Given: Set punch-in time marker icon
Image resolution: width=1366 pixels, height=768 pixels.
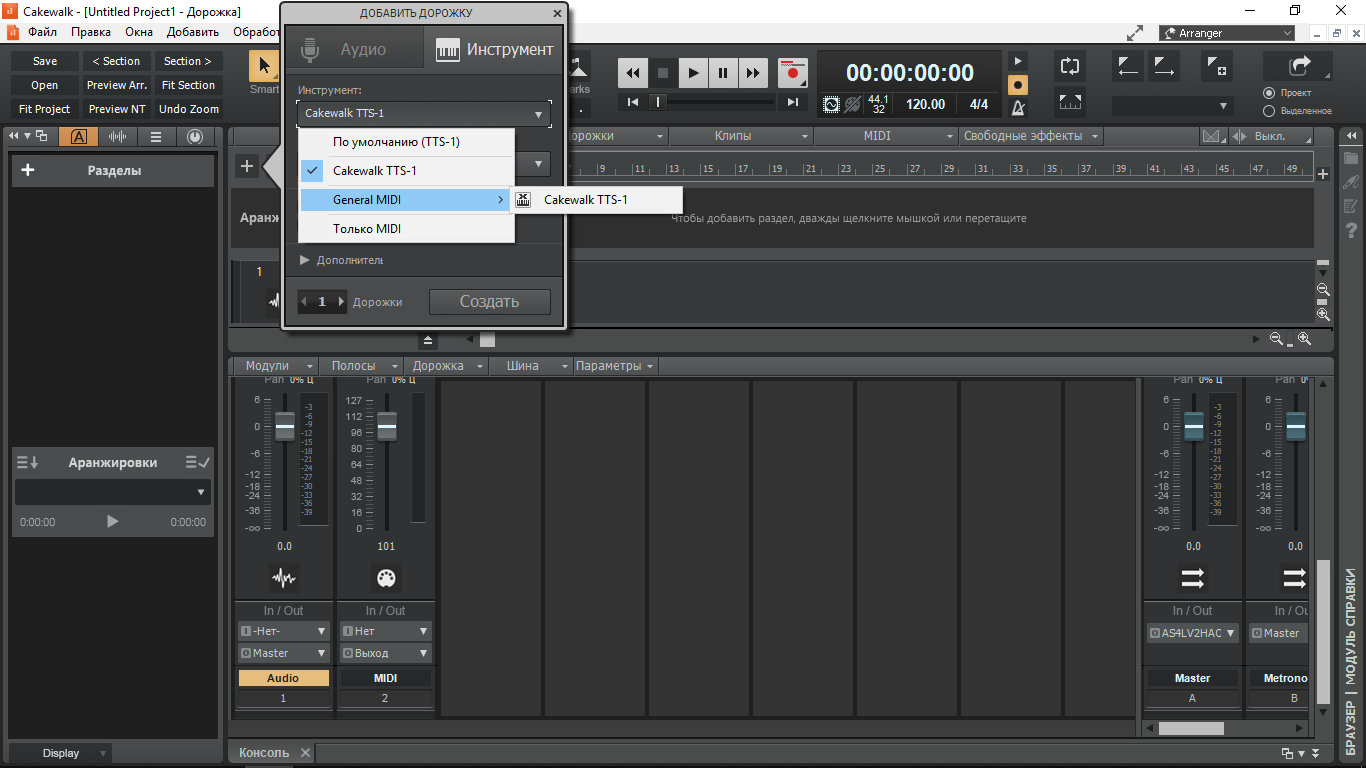Looking at the screenshot, I should [x=1128, y=67].
